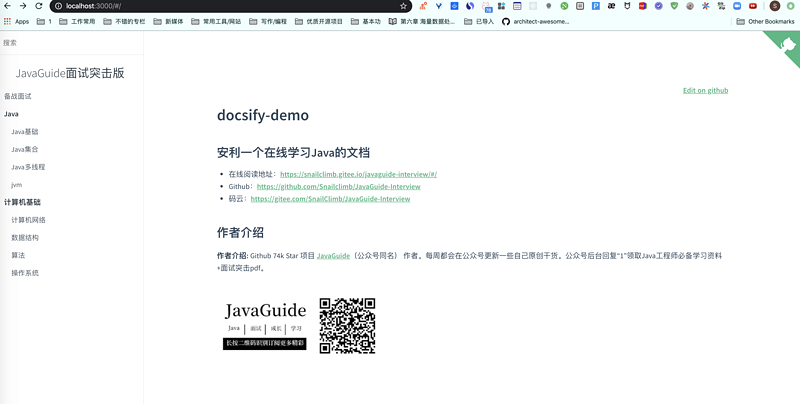Viewport: 800px width, 404px height.
Task: Open the architect-awesome bookmark
Action: [535, 21]
